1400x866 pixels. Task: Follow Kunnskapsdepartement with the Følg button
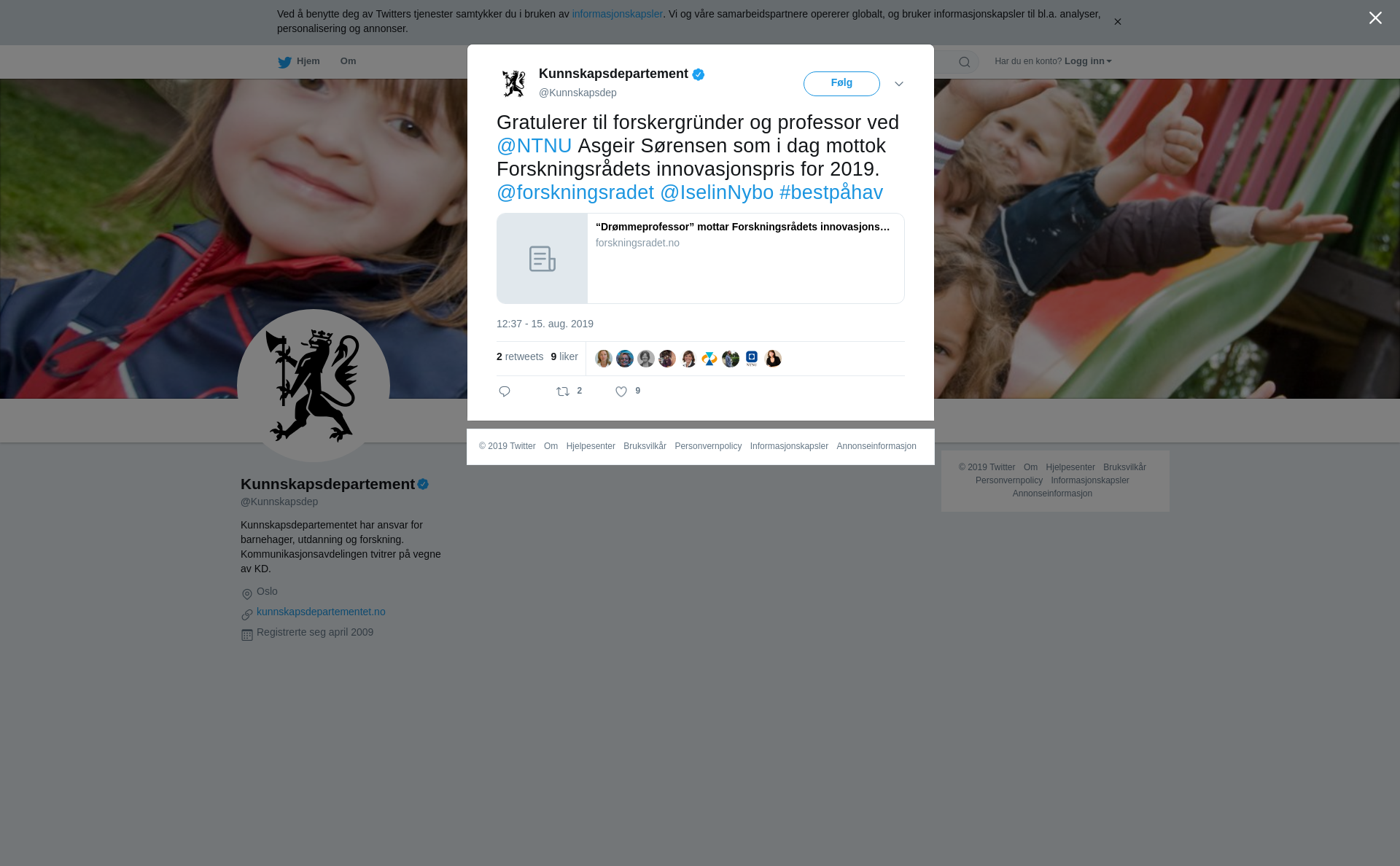(x=841, y=84)
